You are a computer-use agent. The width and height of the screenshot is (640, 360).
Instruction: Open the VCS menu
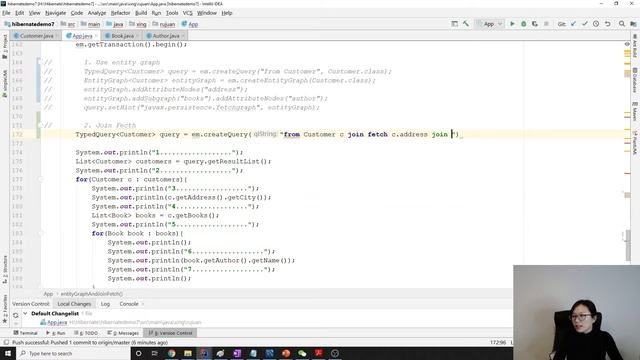click(187, 13)
